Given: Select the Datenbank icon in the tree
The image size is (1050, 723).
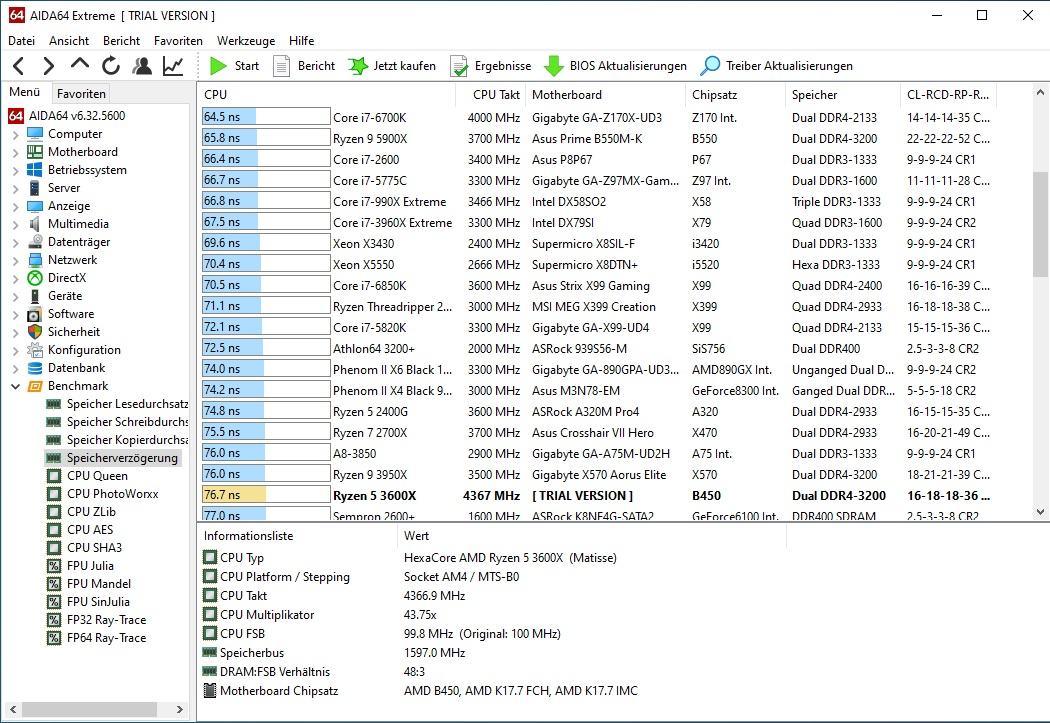Looking at the screenshot, I should 35,368.
